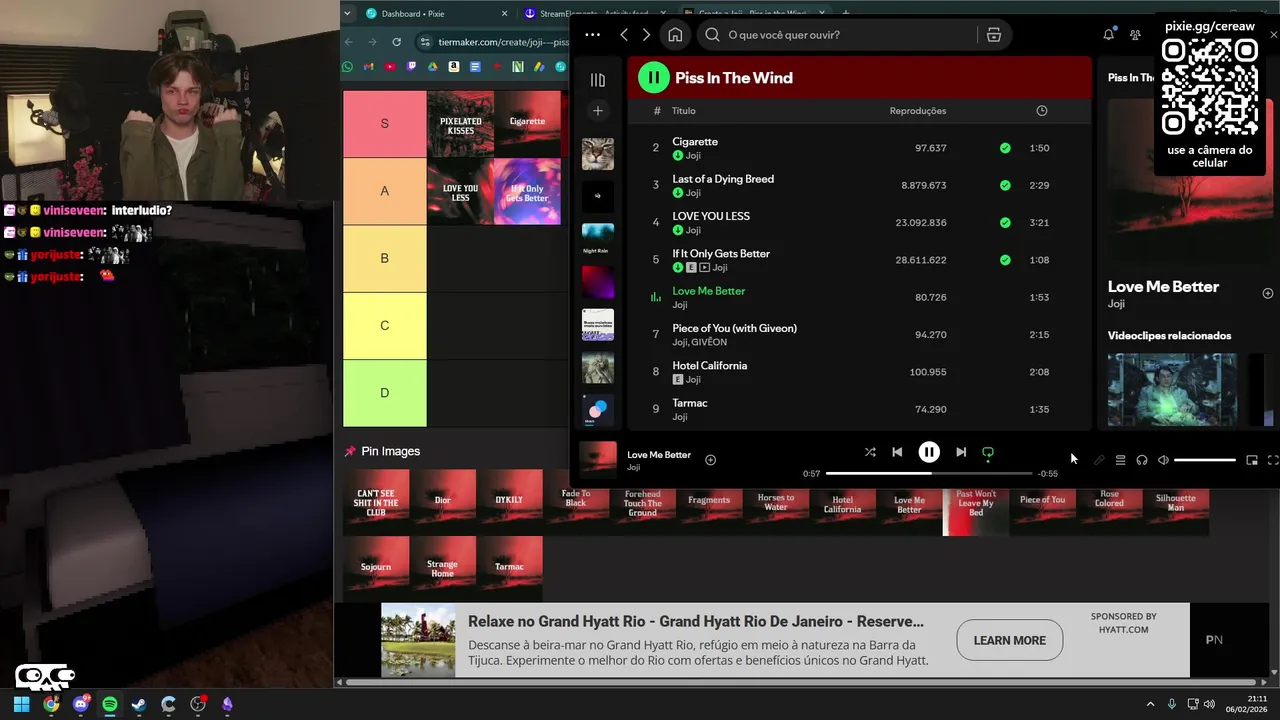Show hidden system tray icons

tap(1150, 704)
